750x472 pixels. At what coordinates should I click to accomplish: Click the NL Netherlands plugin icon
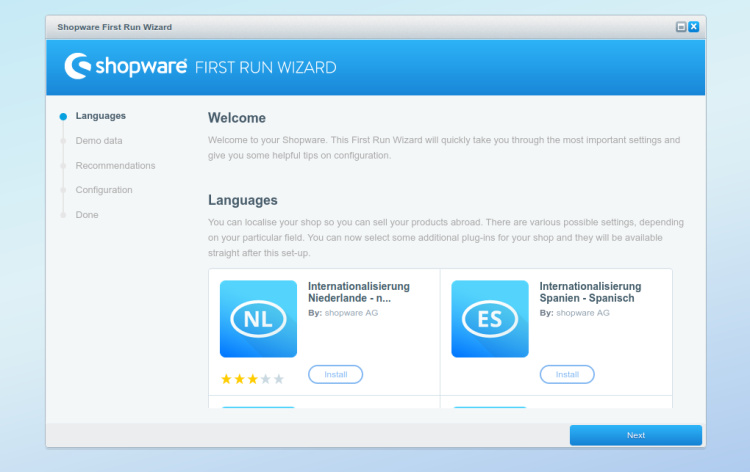(x=258, y=318)
